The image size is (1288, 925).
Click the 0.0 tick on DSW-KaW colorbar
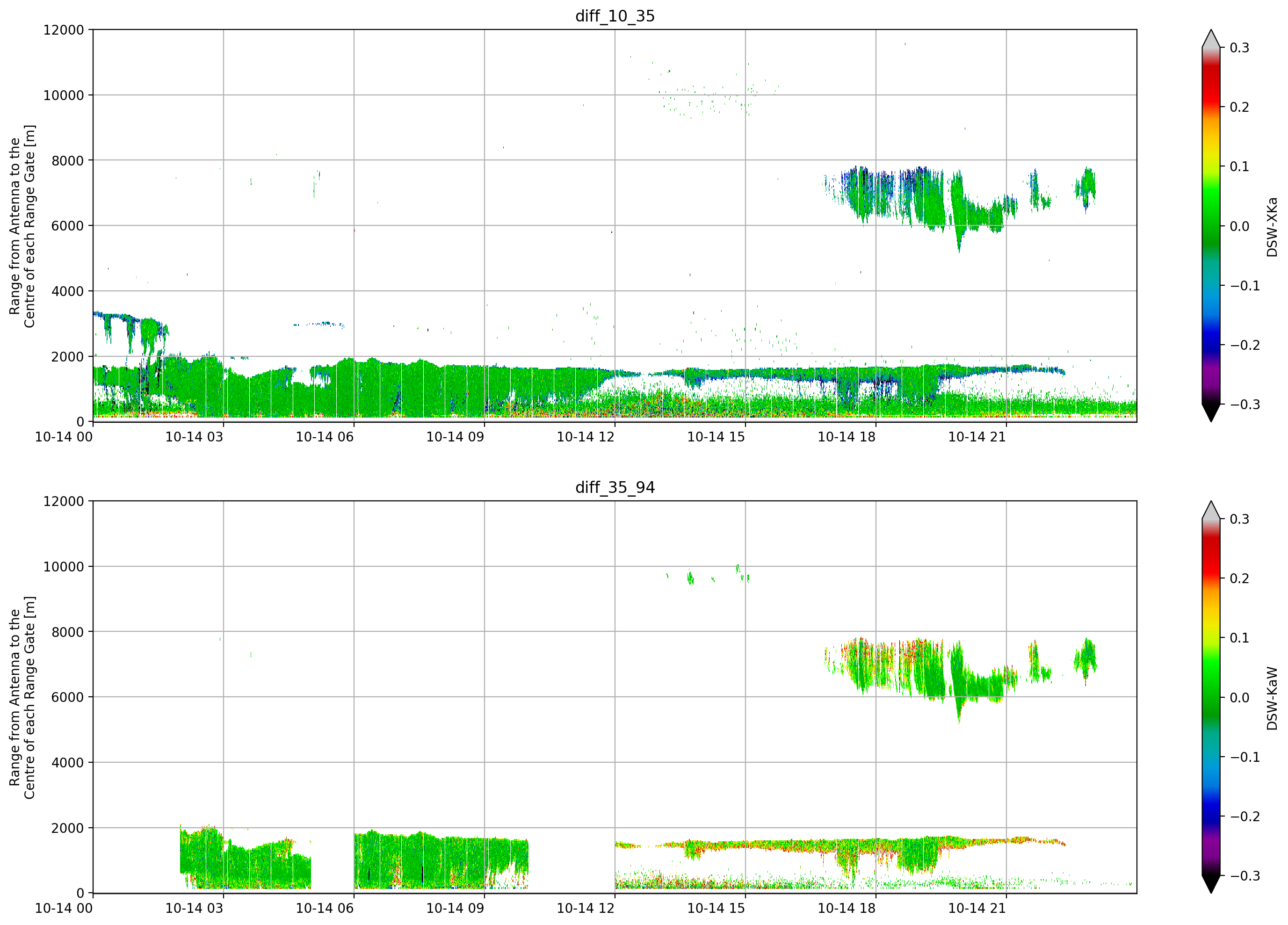(x=1240, y=697)
